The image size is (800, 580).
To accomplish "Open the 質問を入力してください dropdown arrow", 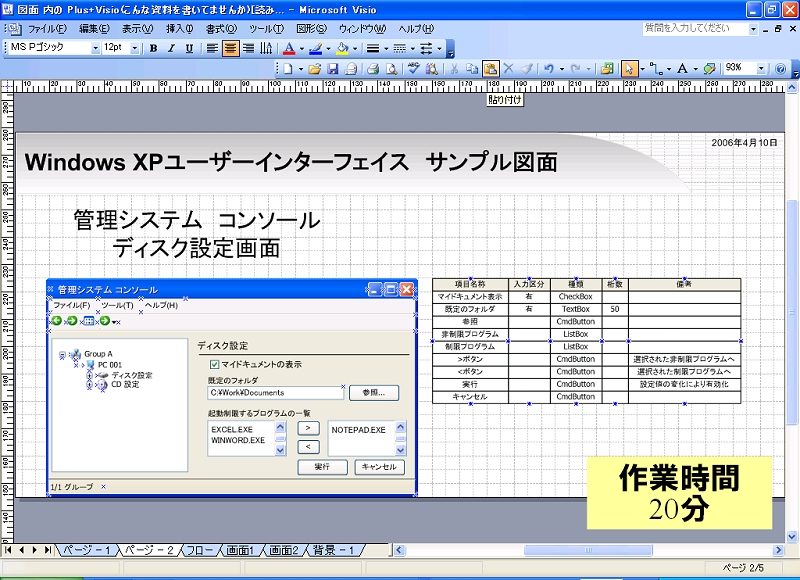I will pos(753,29).
